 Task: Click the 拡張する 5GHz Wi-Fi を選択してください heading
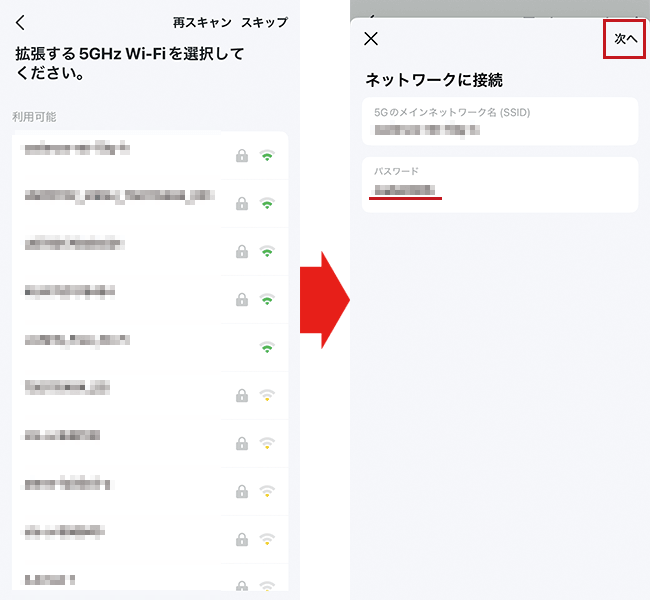pyautogui.click(x=130, y=63)
